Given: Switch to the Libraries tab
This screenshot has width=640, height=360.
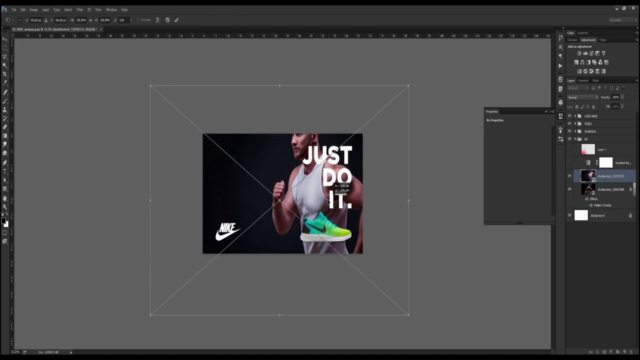Looking at the screenshot, I should pyautogui.click(x=572, y=40).
